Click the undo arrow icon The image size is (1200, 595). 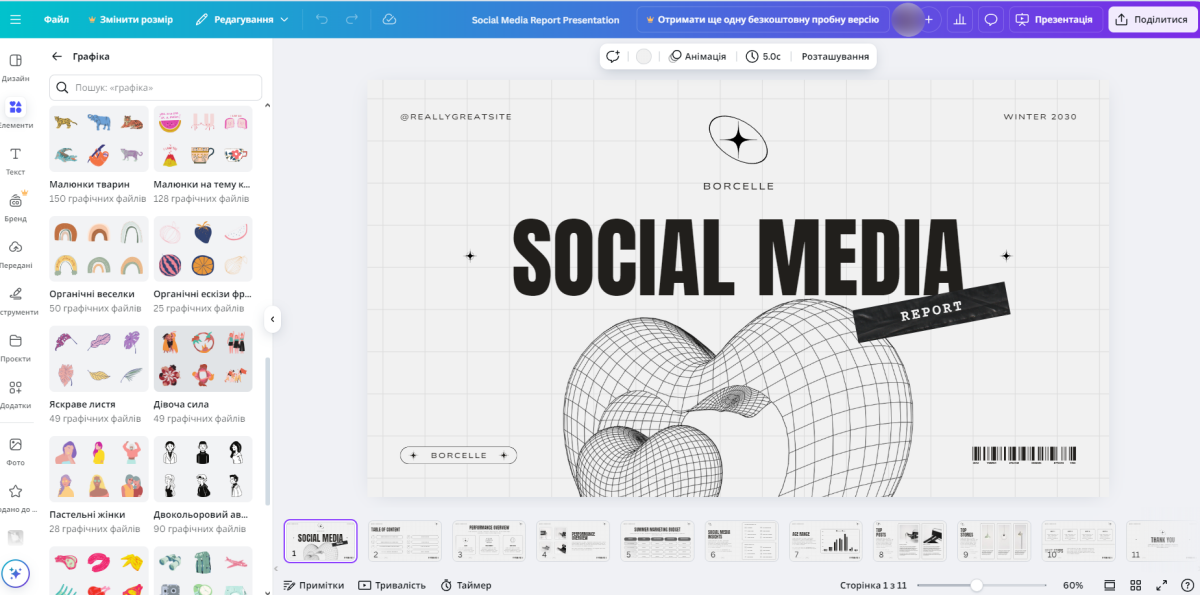[x=321, y=19]
